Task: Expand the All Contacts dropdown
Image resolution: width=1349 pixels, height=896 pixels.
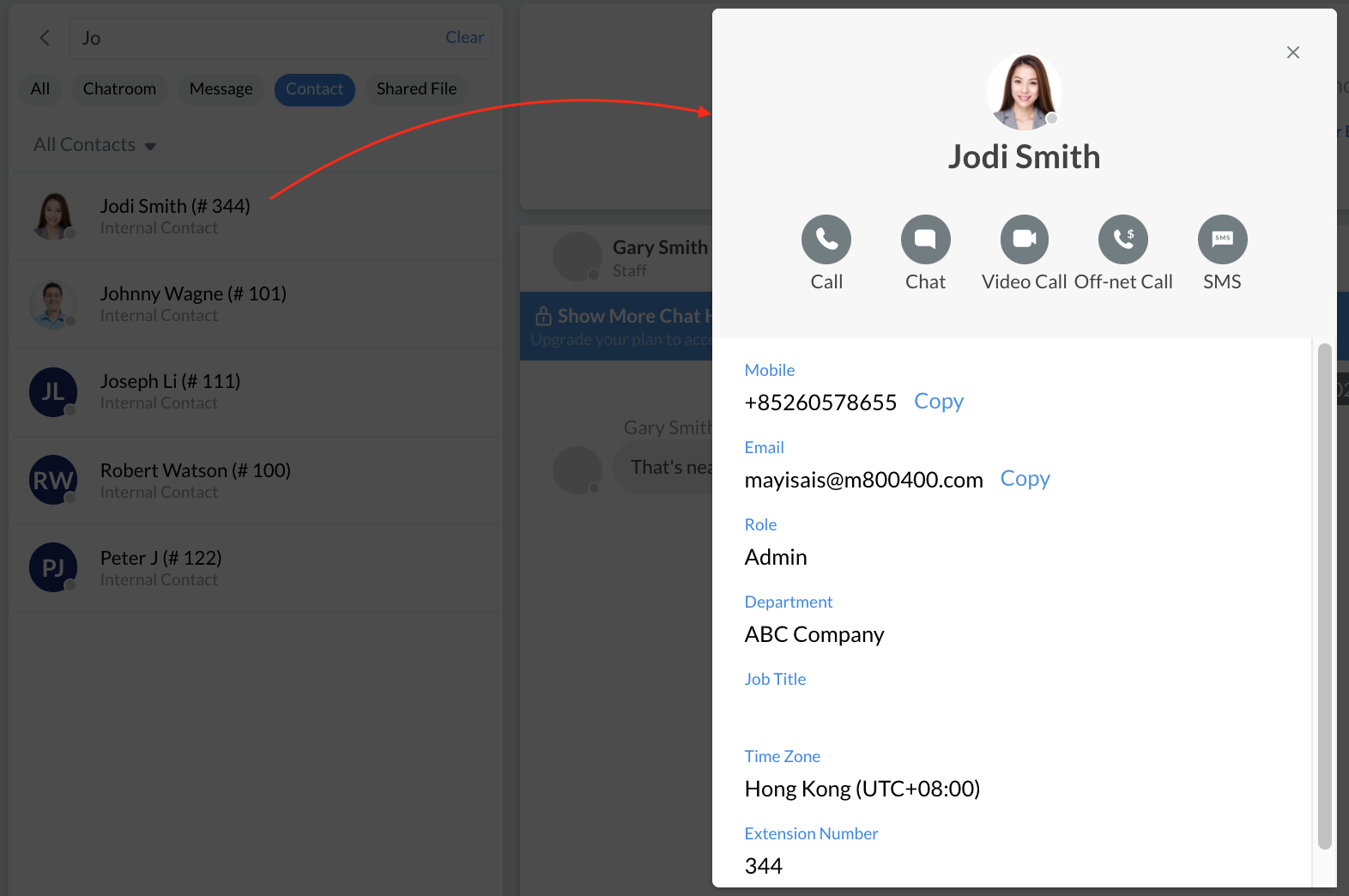Action: [x=94, y=145]
